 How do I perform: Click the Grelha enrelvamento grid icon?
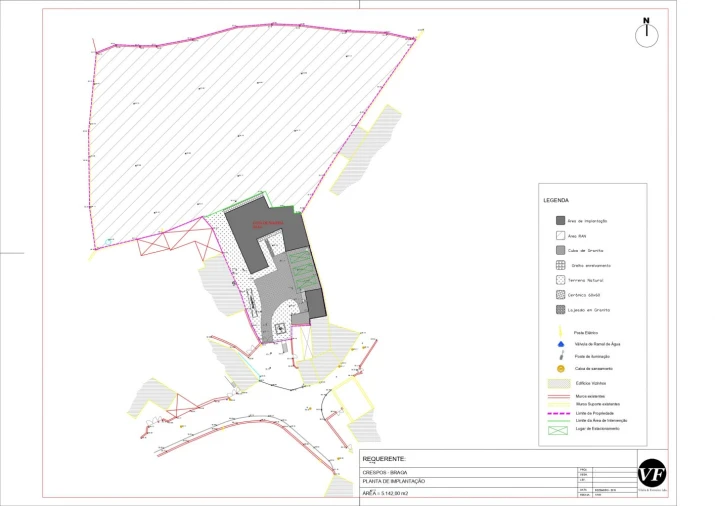point(561,265)
